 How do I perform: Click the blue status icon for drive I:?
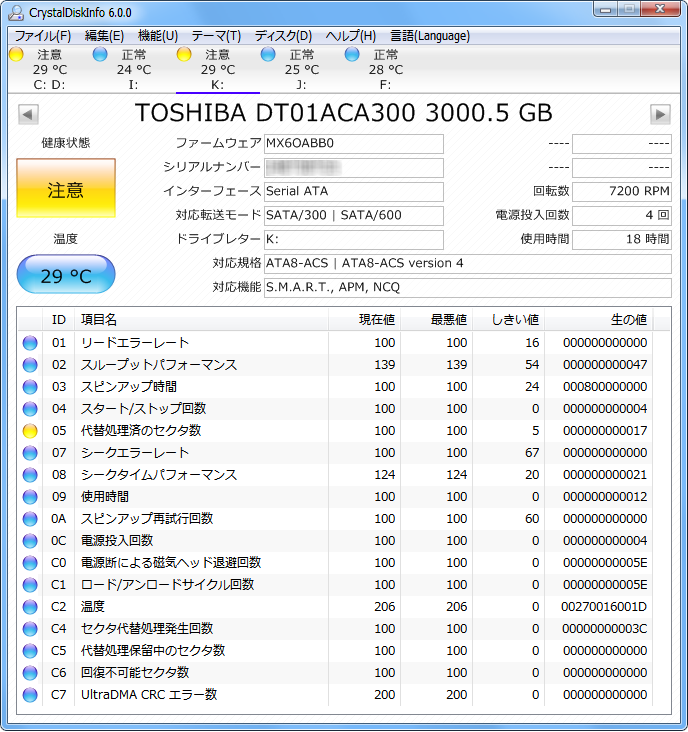[100, 55]
